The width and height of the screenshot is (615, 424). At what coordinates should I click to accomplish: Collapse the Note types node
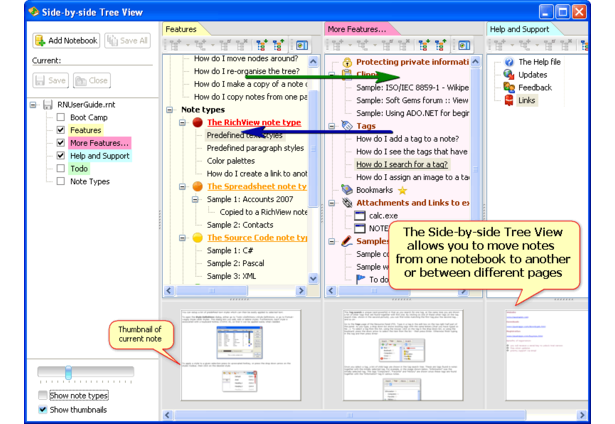[169, 109]
